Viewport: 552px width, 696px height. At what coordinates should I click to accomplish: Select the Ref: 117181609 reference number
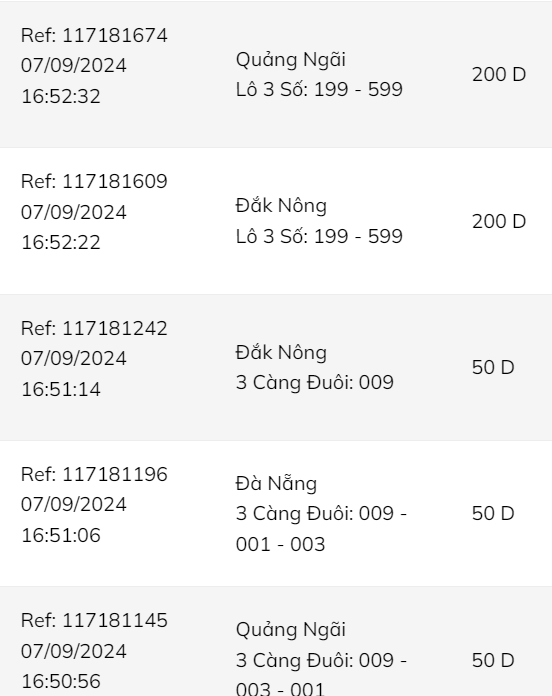click(94, 182)
